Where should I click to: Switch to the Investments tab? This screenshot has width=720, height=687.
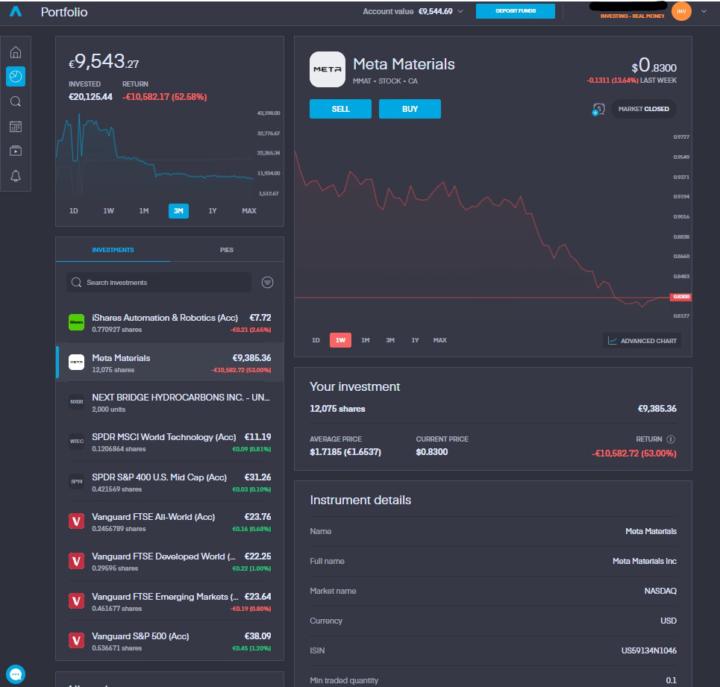click(x=113, y=250)
